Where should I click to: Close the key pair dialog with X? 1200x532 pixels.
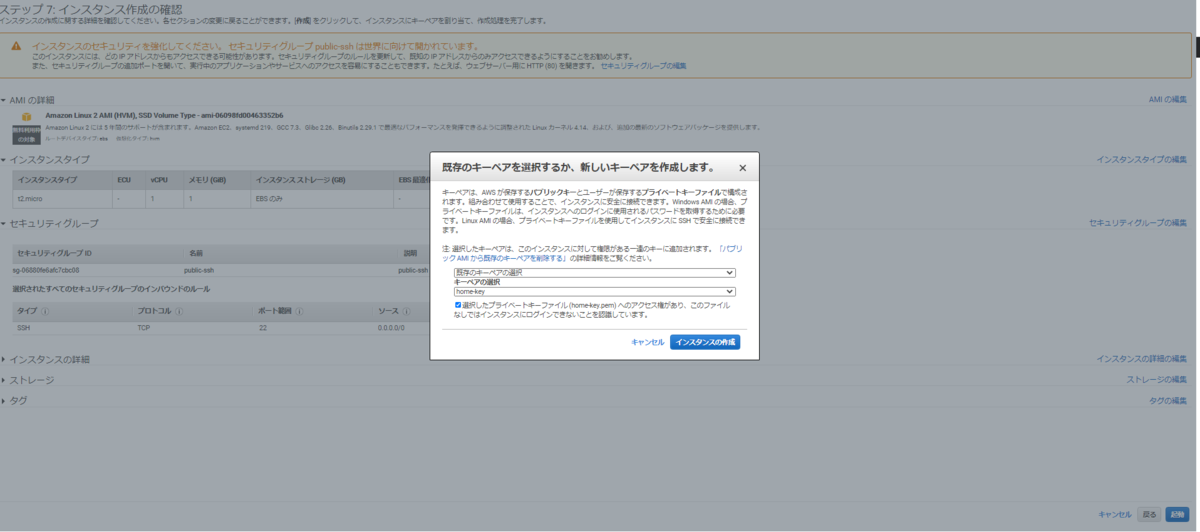742,168
